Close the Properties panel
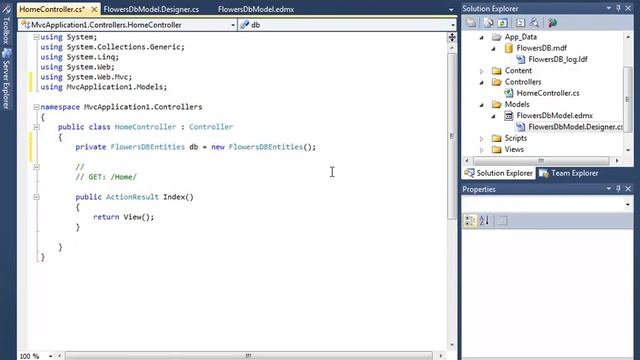This screenshot has height=360, width=640. click(x=628, y=189)
